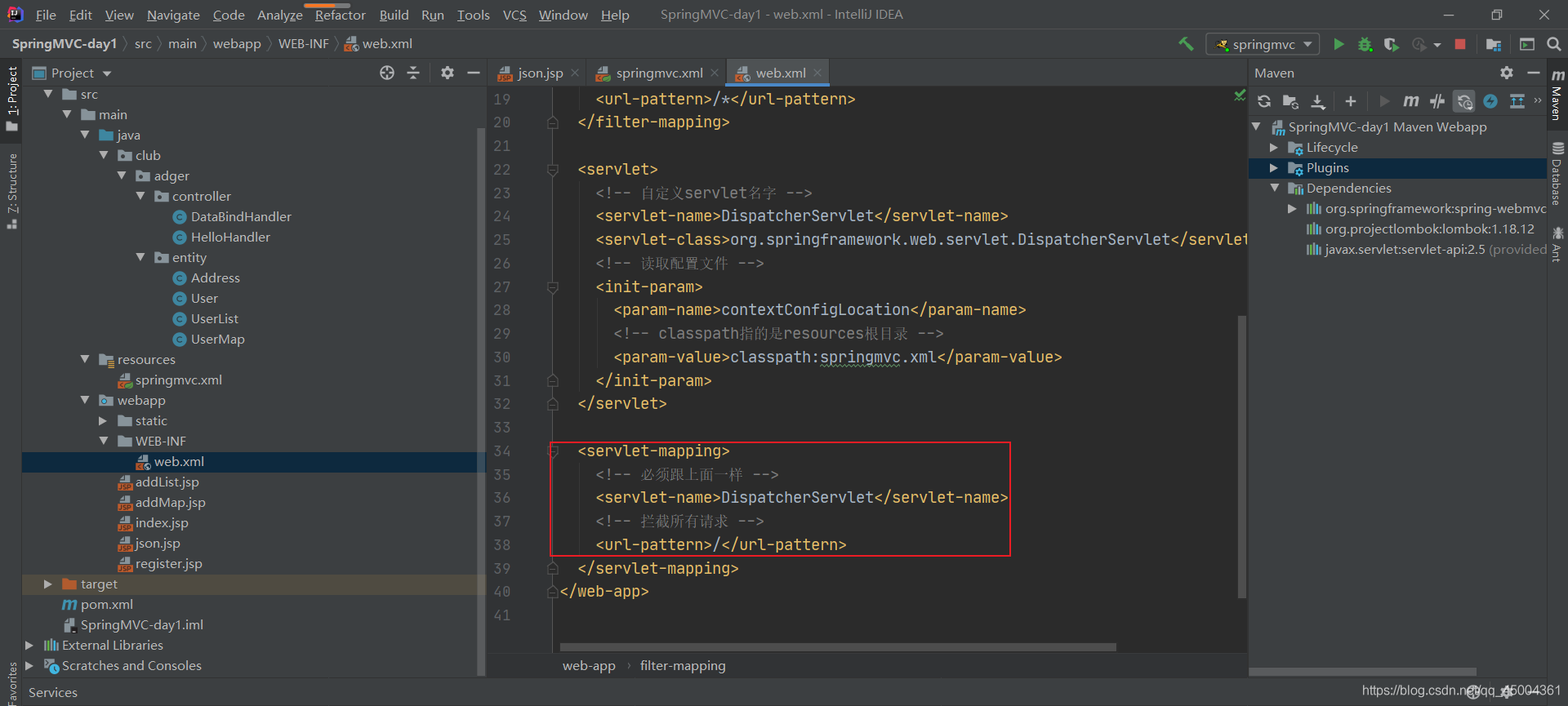Expand External Libraries node

click(29, 645)
